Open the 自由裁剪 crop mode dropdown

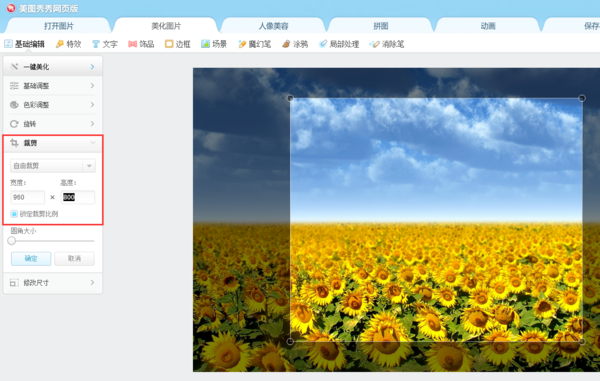click(x=53, y=166)
